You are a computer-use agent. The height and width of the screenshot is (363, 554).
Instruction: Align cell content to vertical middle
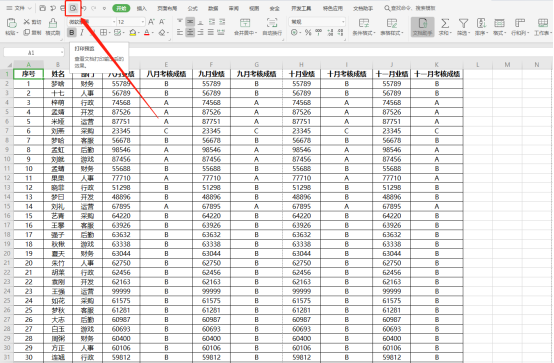[x=190, y=22]
